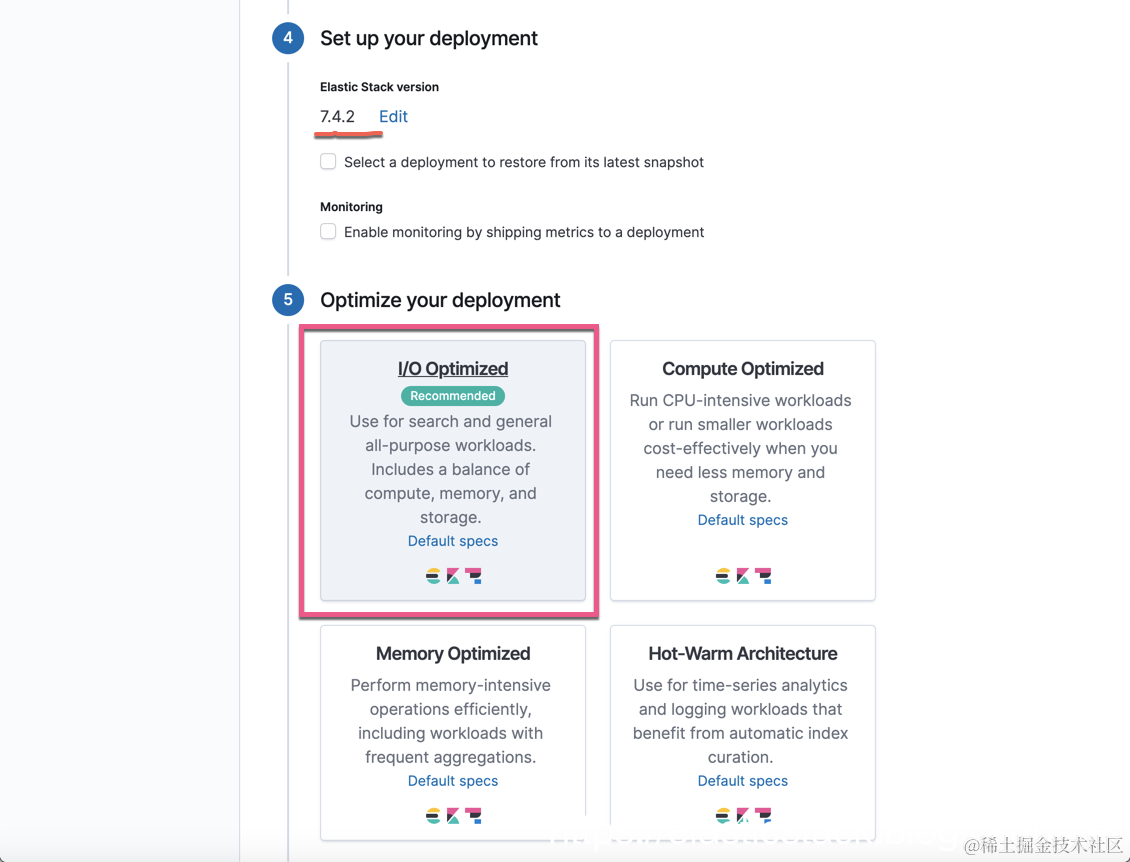This screenshot has width=1130, height=862.
Task: Click Kibana icon in Compute Optimized card
Action: tap(742, 576)
